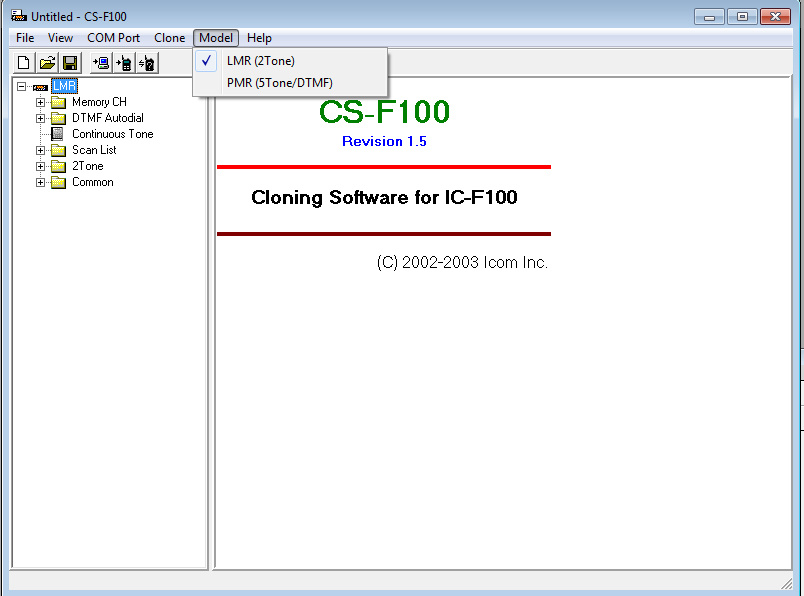
Task: Click the clone write to transceiver icon
Action: tap(124, 63)
